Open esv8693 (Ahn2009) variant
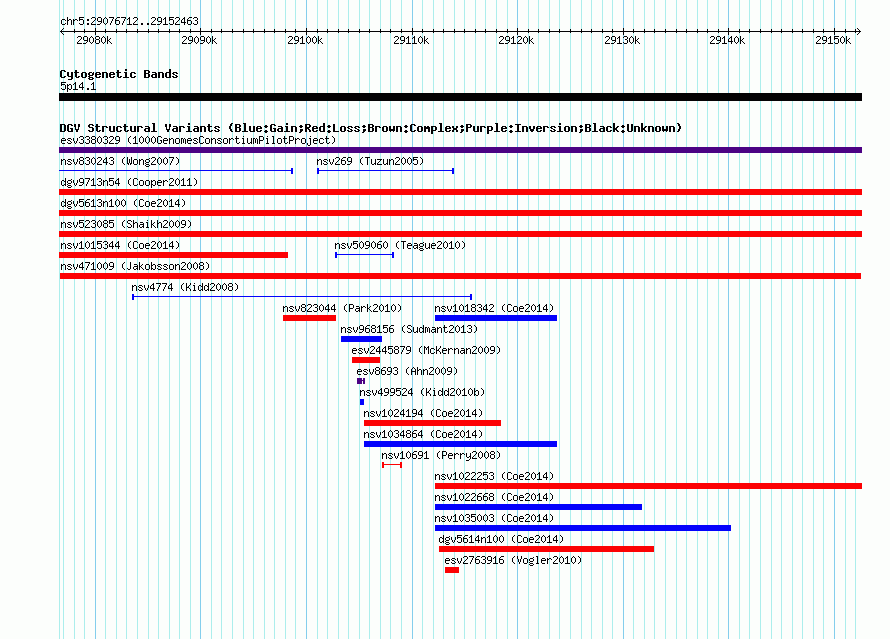The image size is (890, 639). pos(407,371)
